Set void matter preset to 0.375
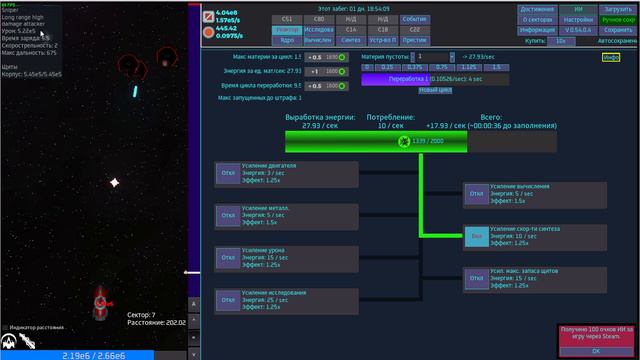 [x=414, y=67]
